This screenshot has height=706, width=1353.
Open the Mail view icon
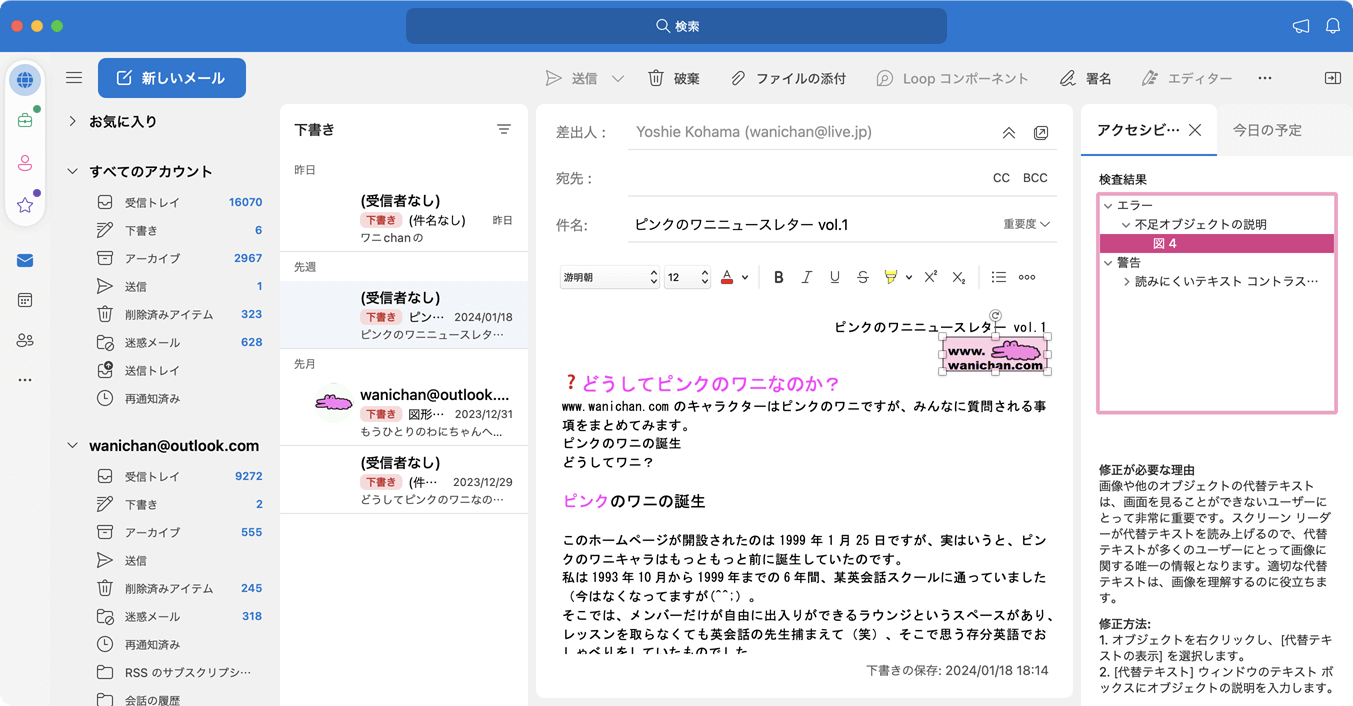pos(25,260)
